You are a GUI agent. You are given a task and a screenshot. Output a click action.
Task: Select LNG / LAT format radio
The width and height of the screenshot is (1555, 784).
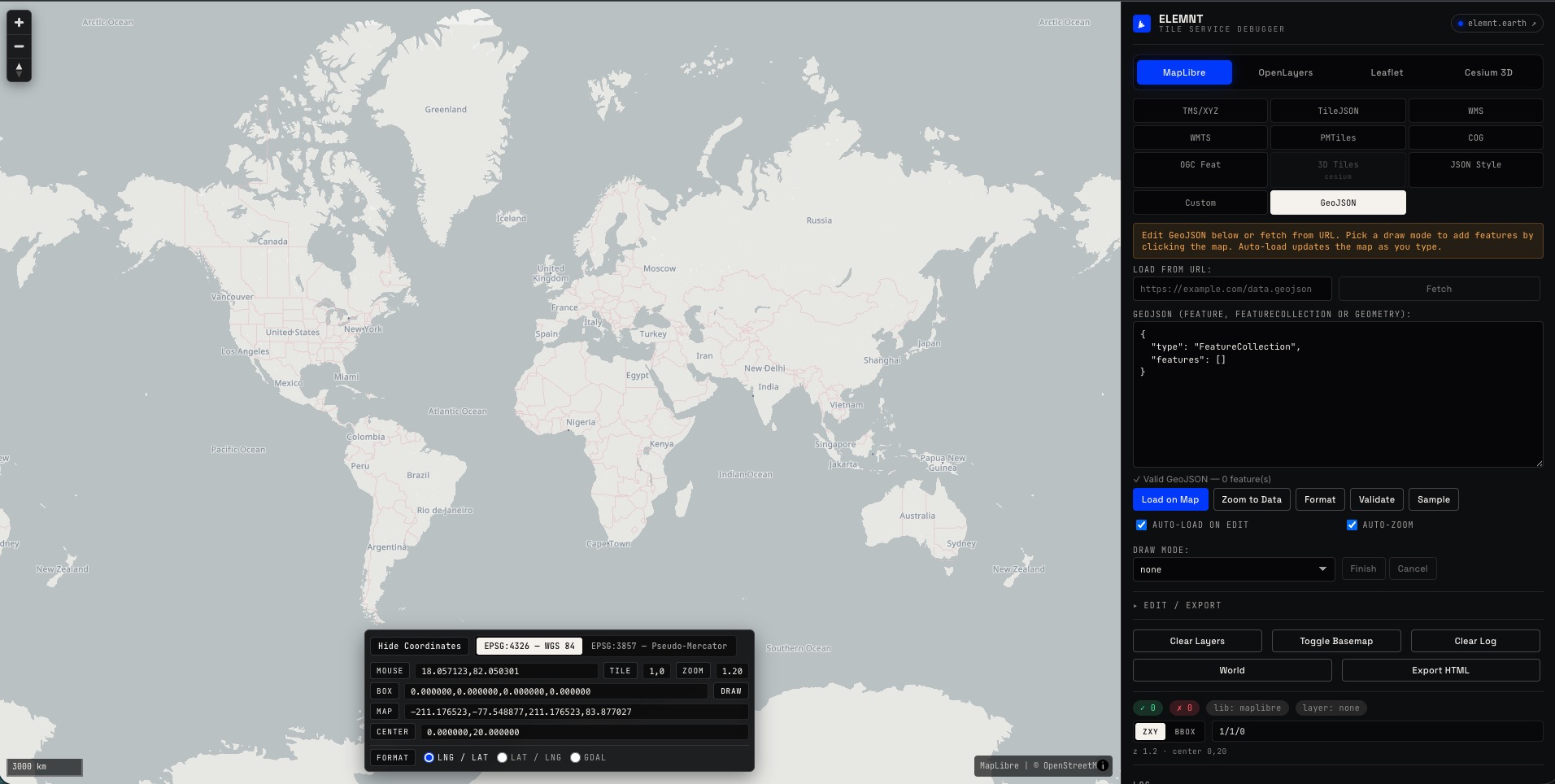(429, 757)
